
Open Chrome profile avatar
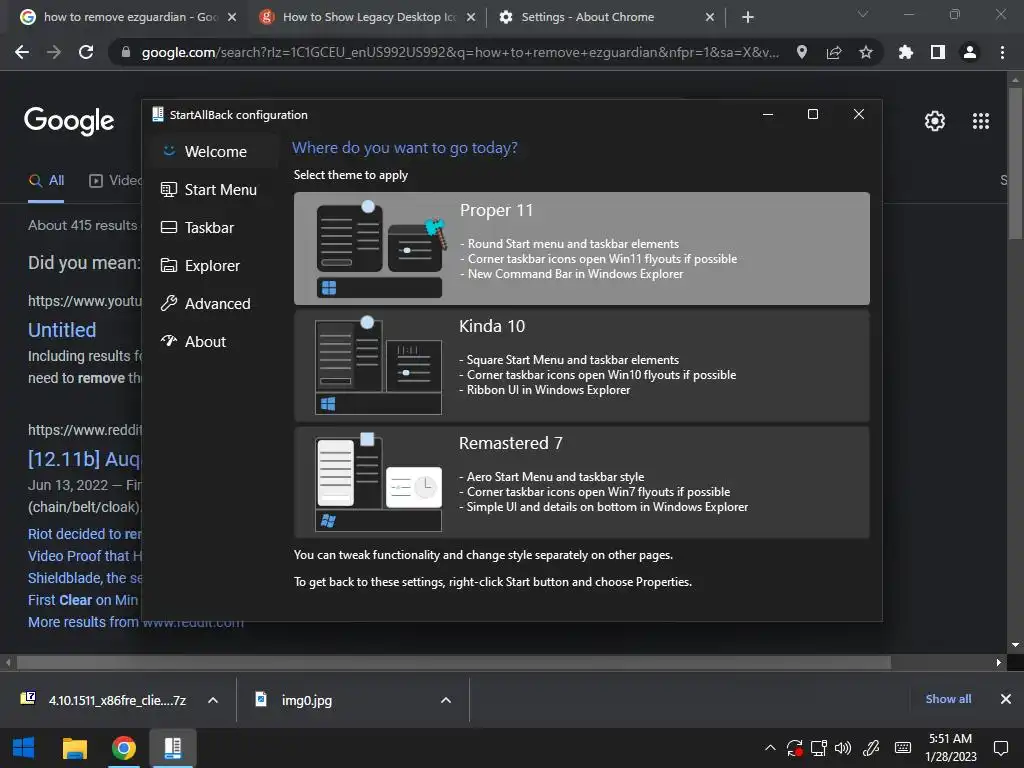tap(970, 52)
